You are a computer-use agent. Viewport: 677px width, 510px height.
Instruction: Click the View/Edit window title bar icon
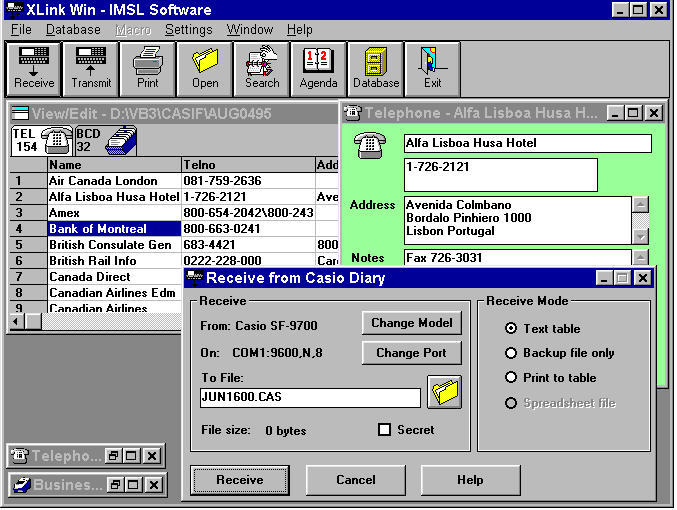click(x=20, y=113)
